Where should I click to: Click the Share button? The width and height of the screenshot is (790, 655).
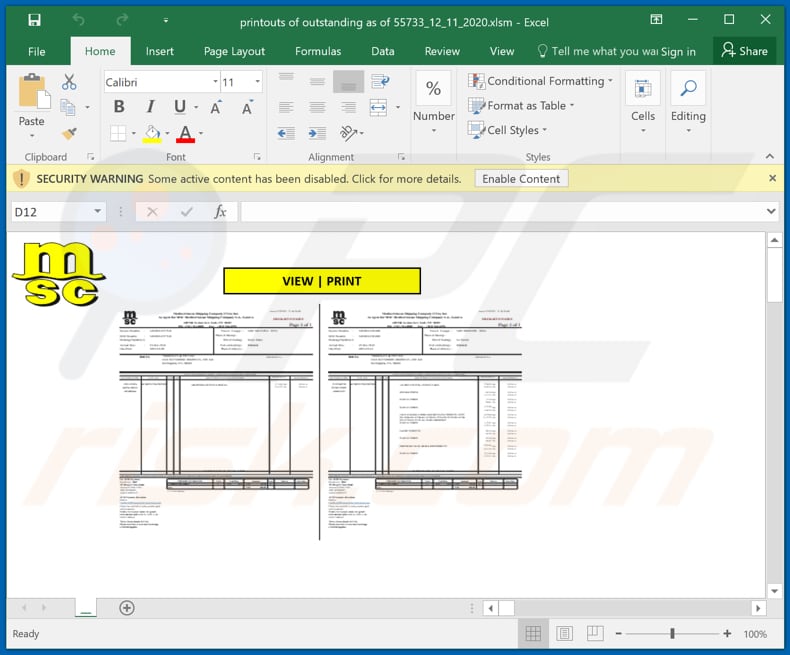click(x=744, y=51)
